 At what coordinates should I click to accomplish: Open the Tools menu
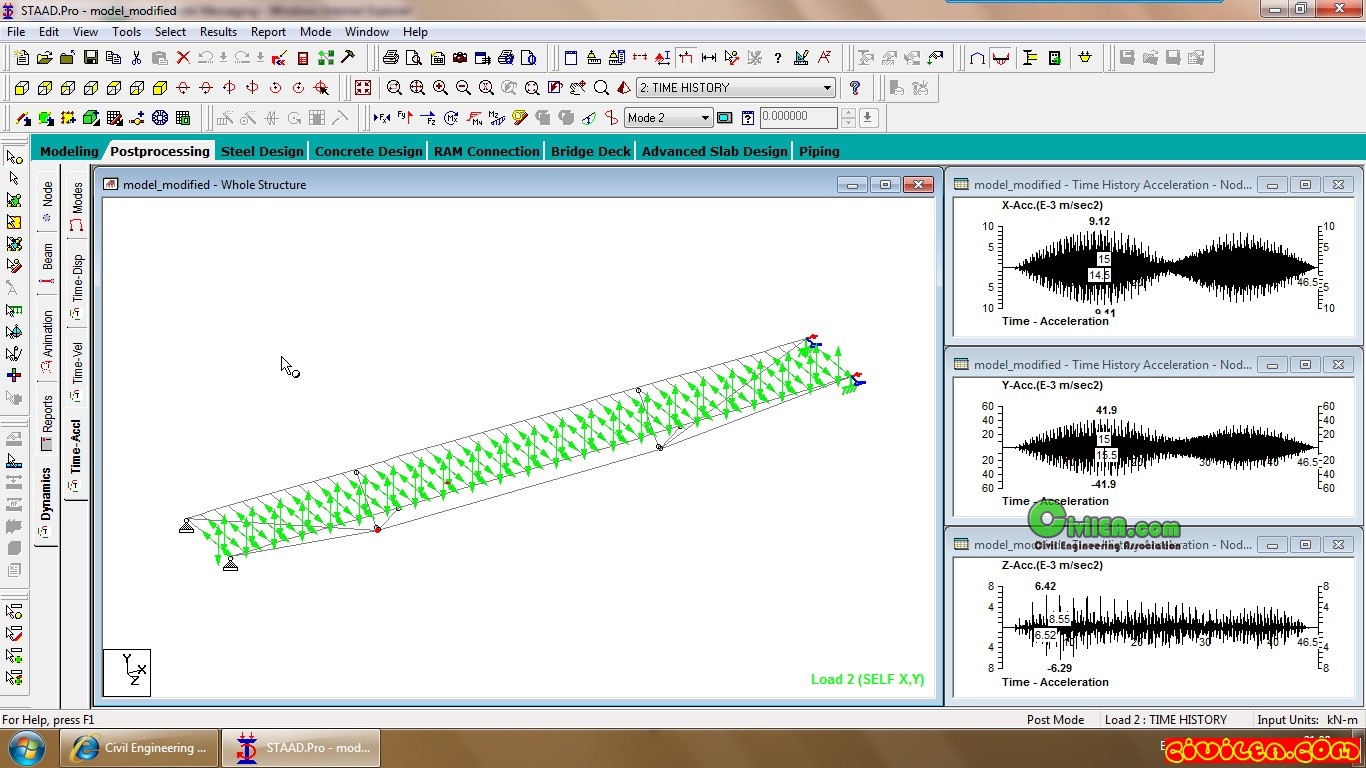[x=126, y=32]
